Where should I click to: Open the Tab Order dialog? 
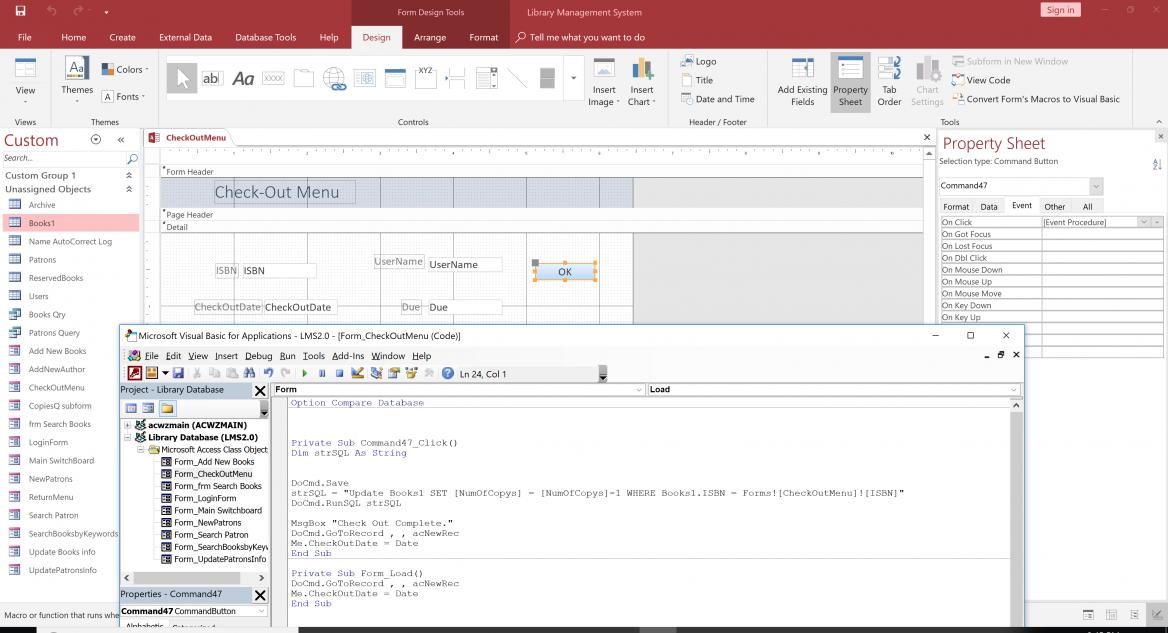(889, 82)
